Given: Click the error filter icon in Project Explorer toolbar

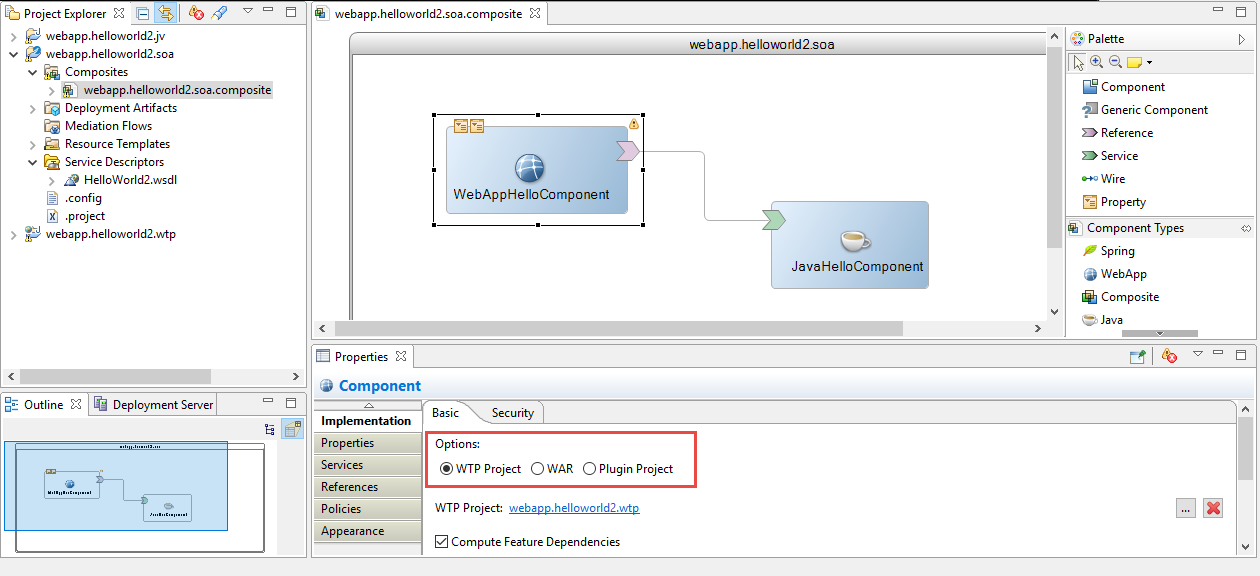Looking at the screenshot, I should tap(197, 13).
